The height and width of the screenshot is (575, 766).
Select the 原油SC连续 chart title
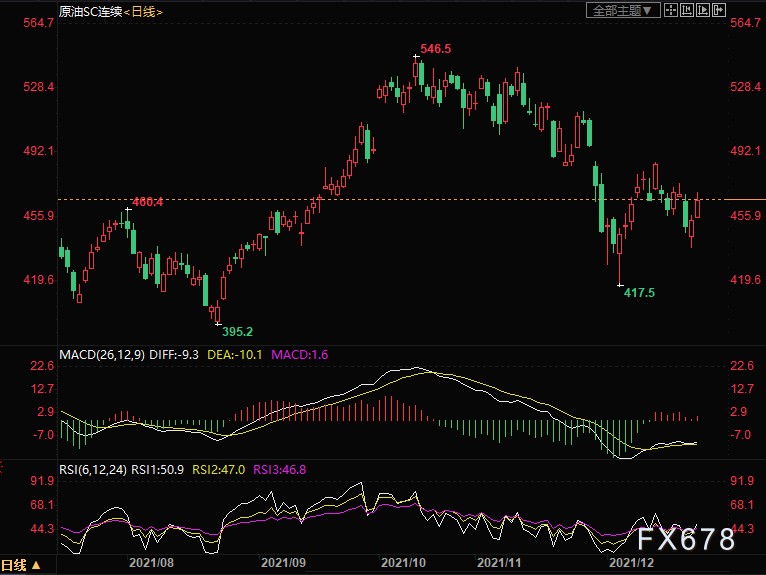coord(90,11)
